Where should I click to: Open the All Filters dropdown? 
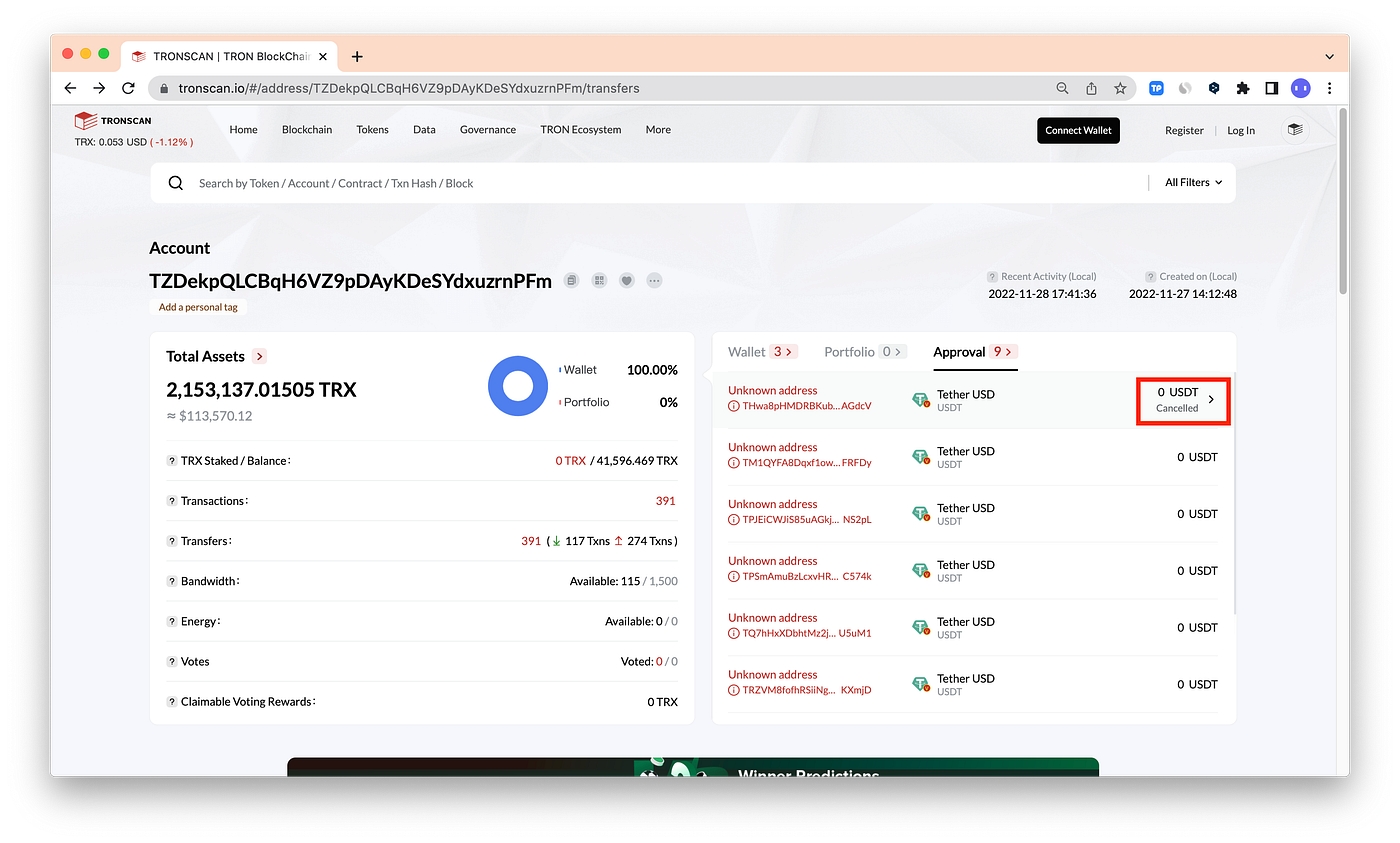[x=1193, y=183]
